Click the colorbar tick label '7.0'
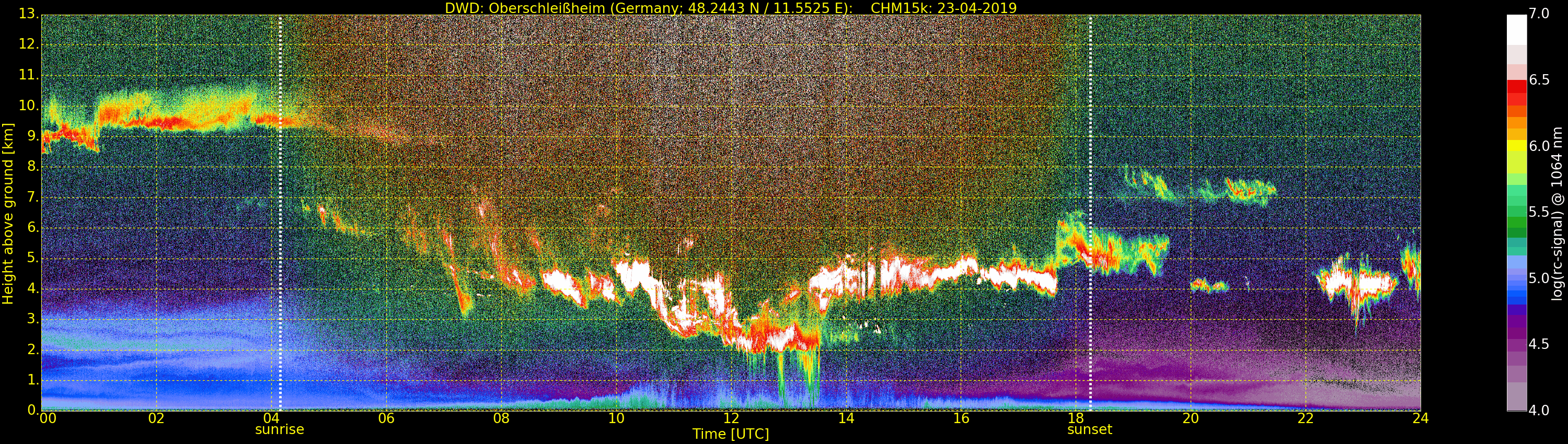The image size is (1568, 444). click(x=1539, y=14)
